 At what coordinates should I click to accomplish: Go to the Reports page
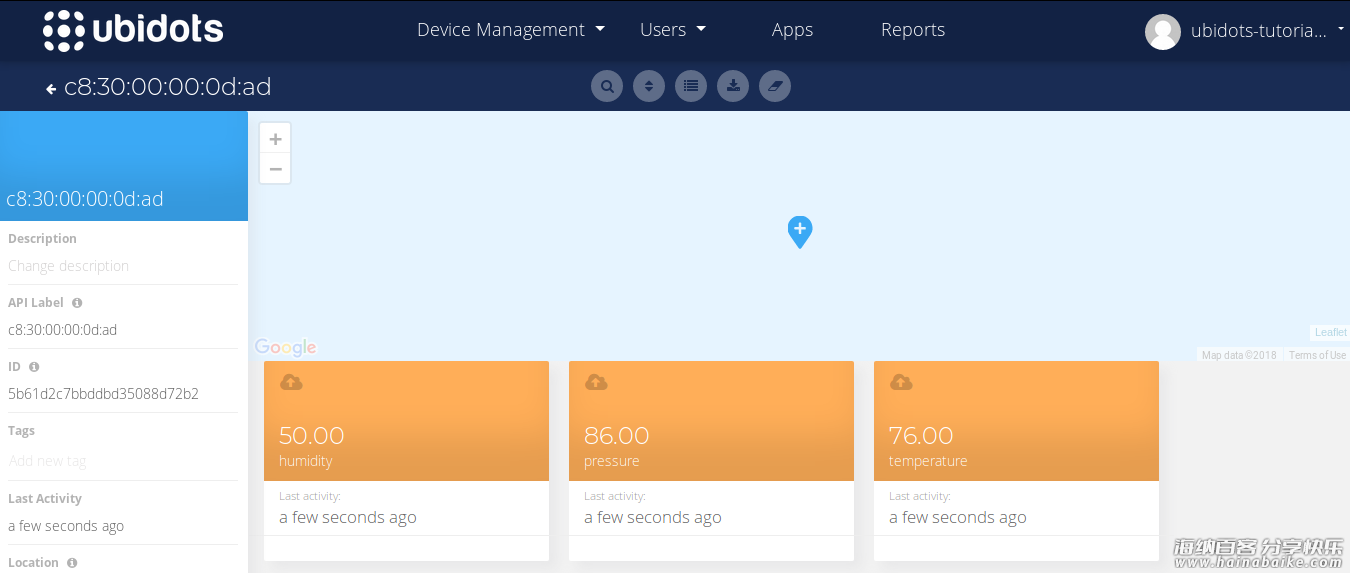[912, 30]
